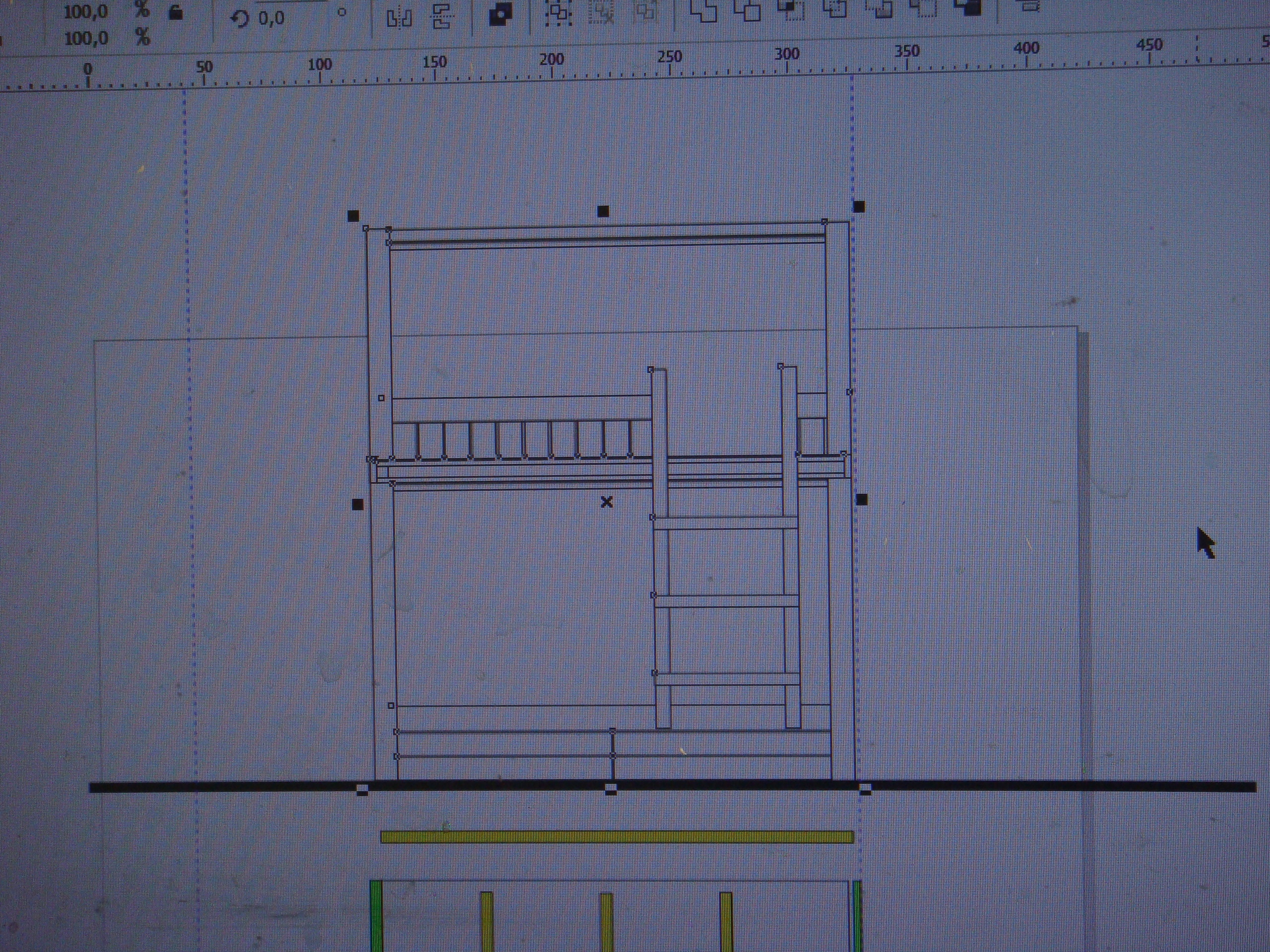Select the middle yellow vertical bar
This screenshot has height=952, width=1270.
pos(607,922)
